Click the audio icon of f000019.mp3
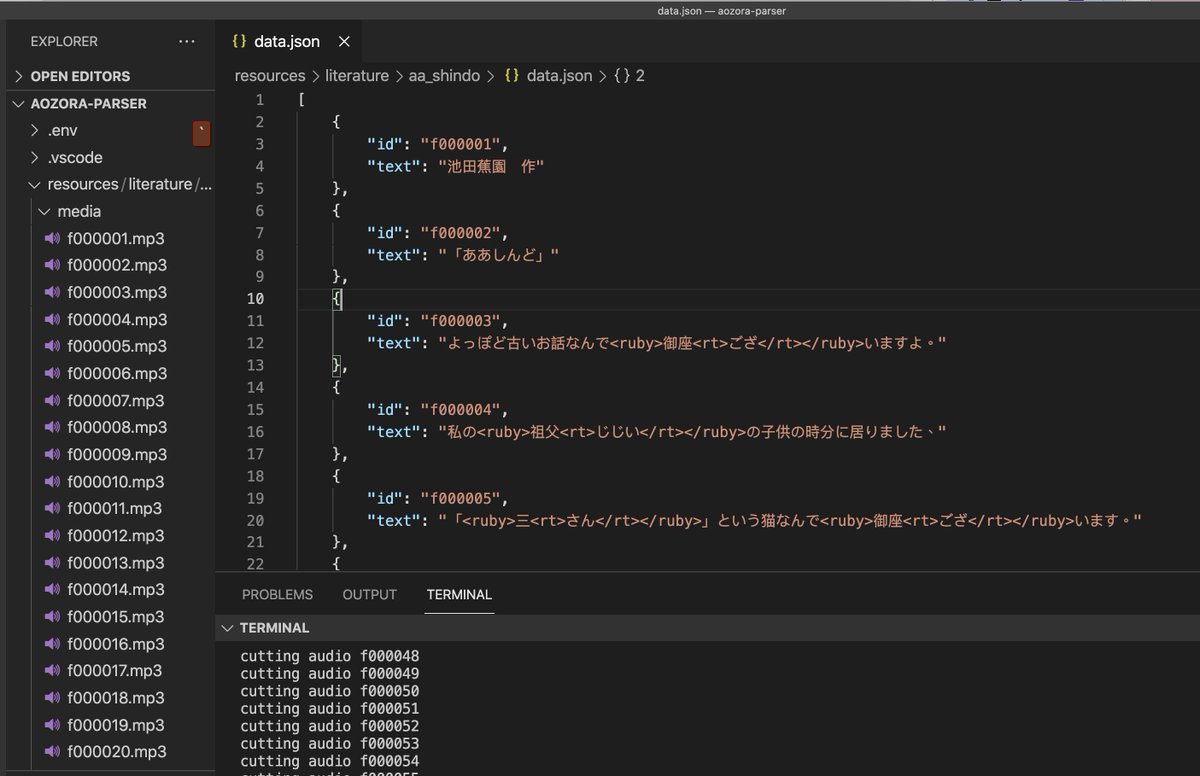Image resolution: width=1200 pixels, height=776 pixels. click(52, 724)
